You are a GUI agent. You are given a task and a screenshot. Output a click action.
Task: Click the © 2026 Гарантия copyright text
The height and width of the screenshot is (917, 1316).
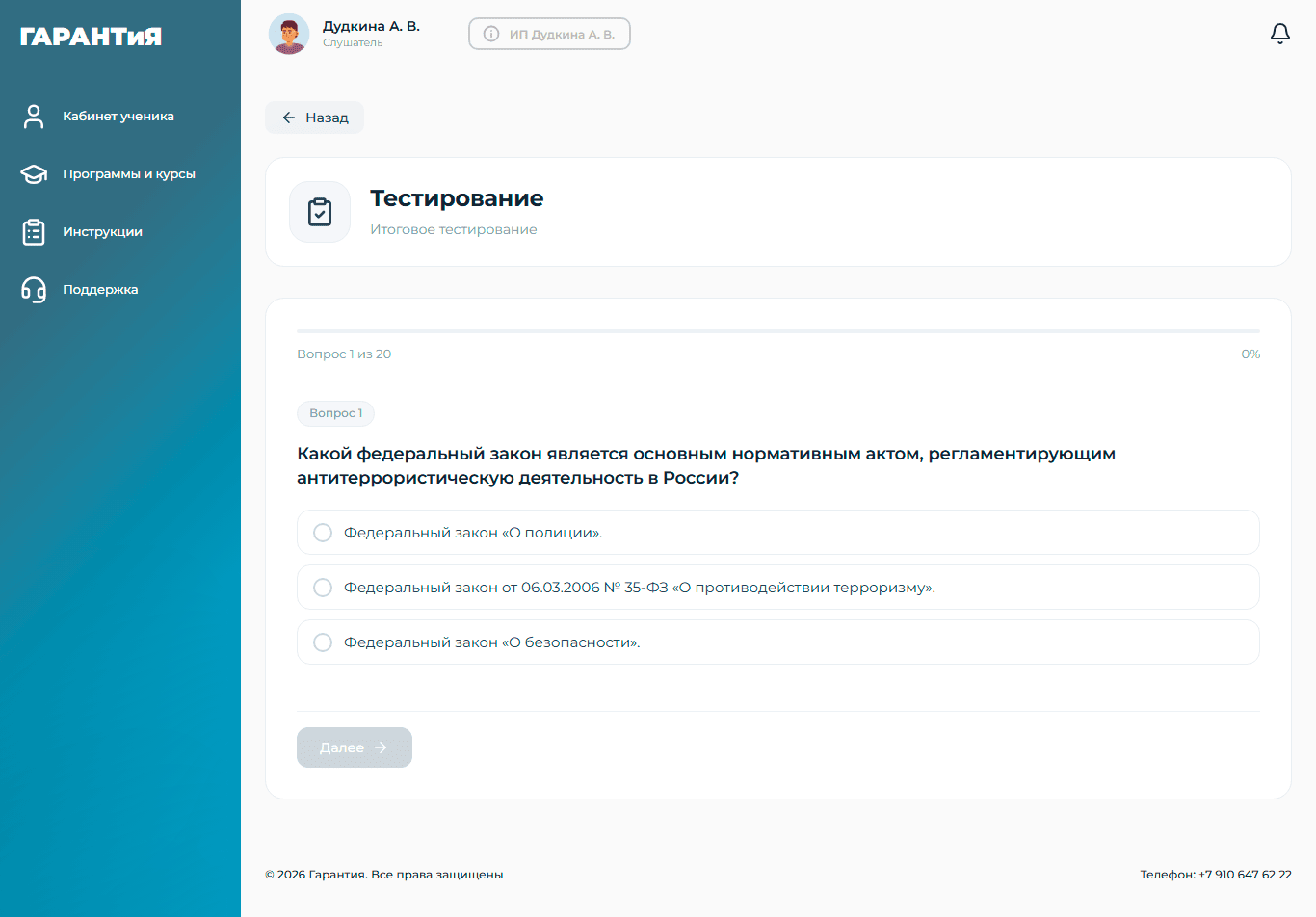pyautogui.click(x=384, y=875)
